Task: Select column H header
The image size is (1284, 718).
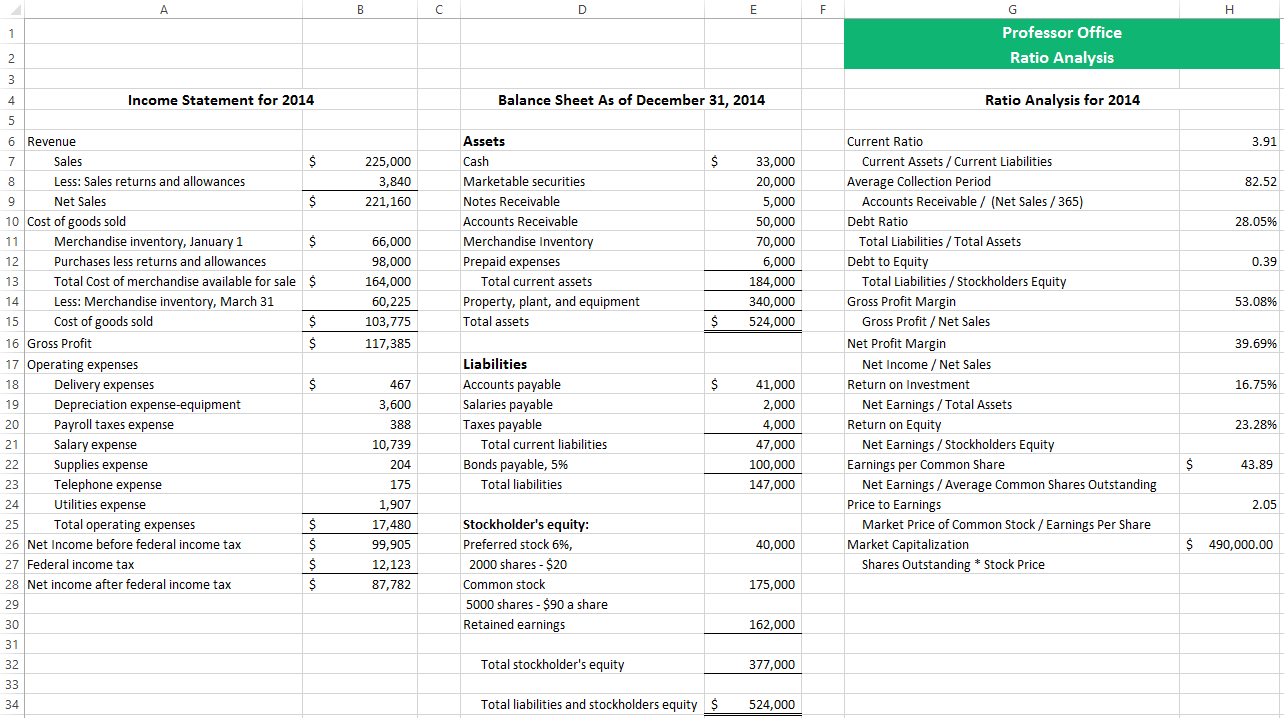Action: pos(1228,9)
